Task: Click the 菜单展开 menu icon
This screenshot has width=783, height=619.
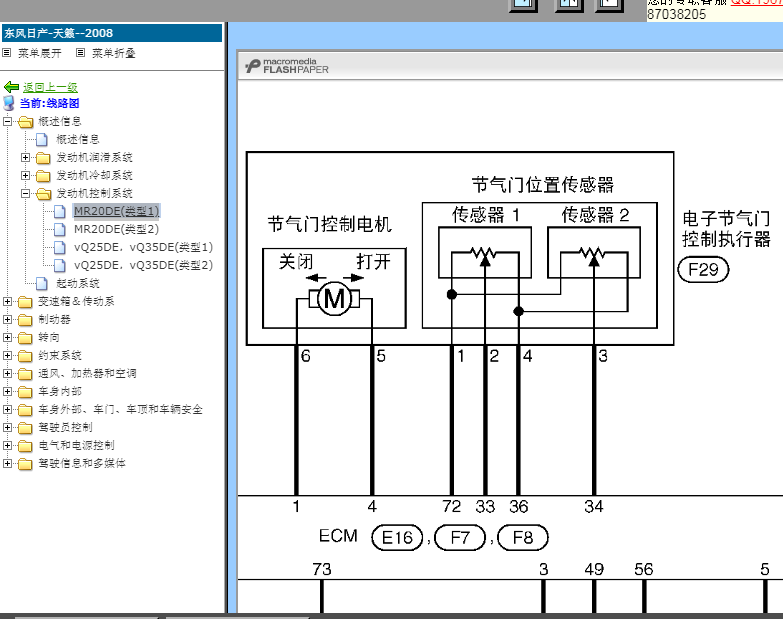Action: tap(7, 52)
